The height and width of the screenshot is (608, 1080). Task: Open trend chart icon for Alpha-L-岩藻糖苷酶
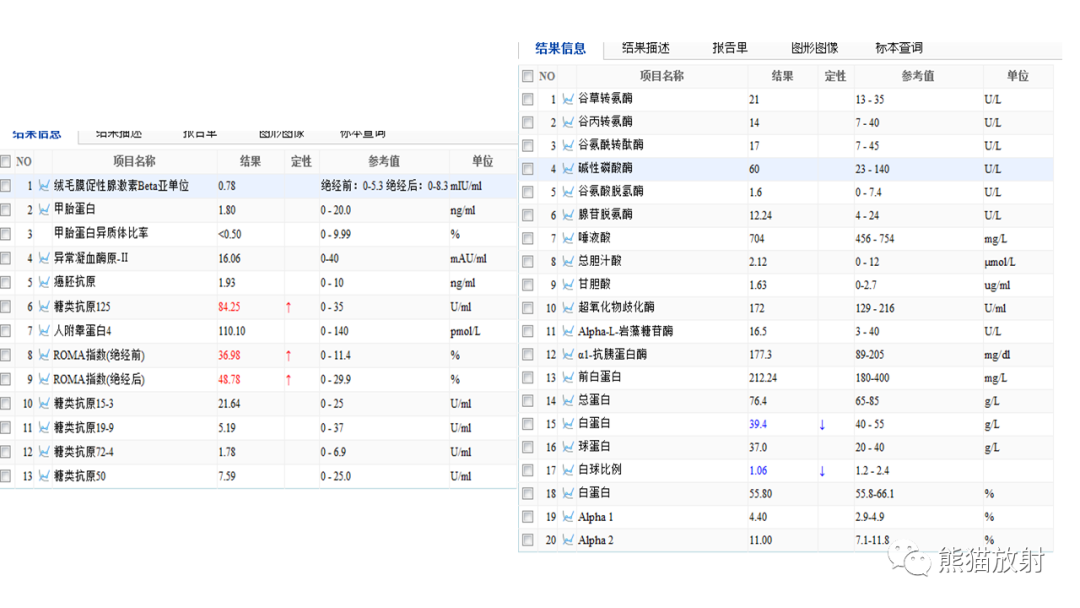pos(568,331)
